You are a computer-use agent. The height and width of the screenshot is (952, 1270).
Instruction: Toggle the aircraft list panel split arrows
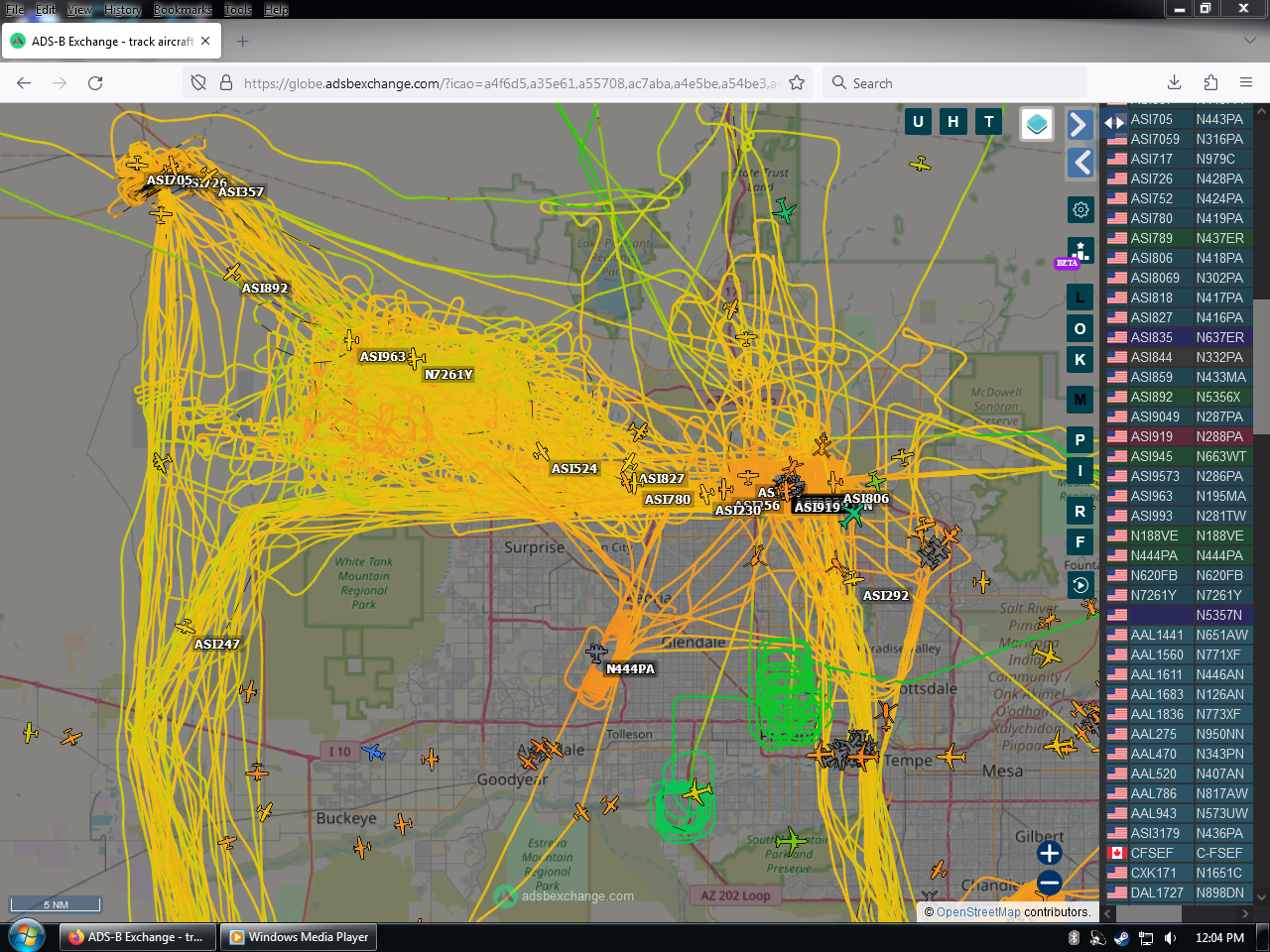(1114, 123)
